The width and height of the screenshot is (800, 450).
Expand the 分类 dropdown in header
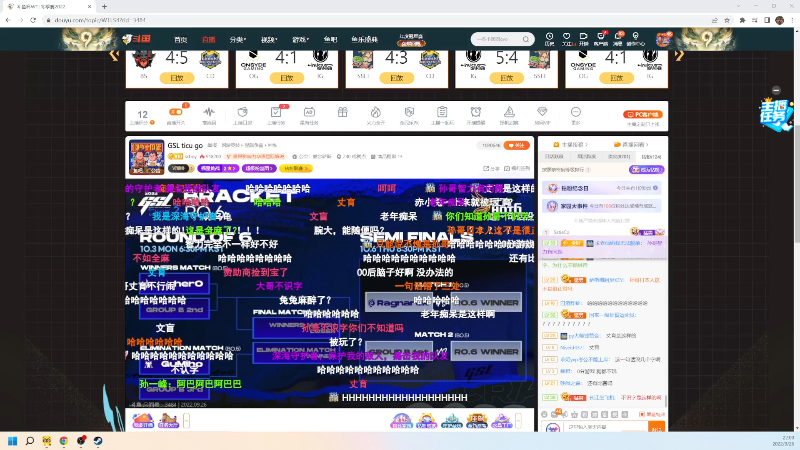237,39
